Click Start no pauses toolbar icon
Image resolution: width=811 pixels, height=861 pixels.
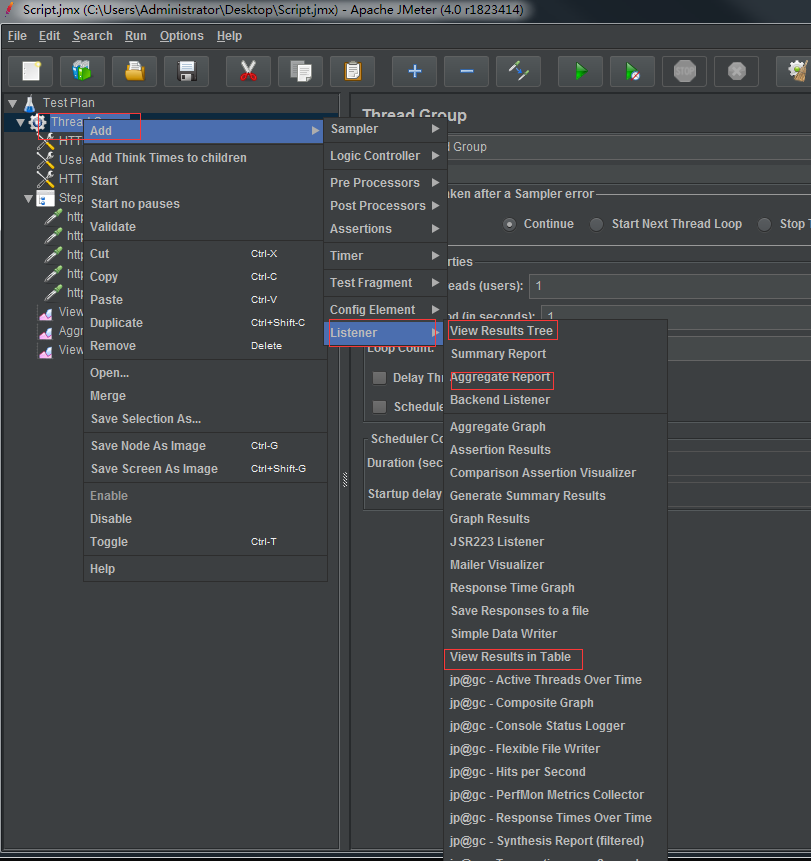point(633,71)
